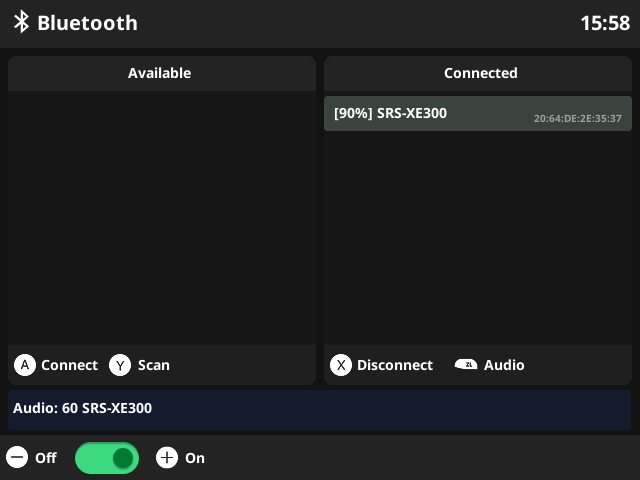Select the On label
Viewport: 640px width, 480px height.
click(195, 458)
